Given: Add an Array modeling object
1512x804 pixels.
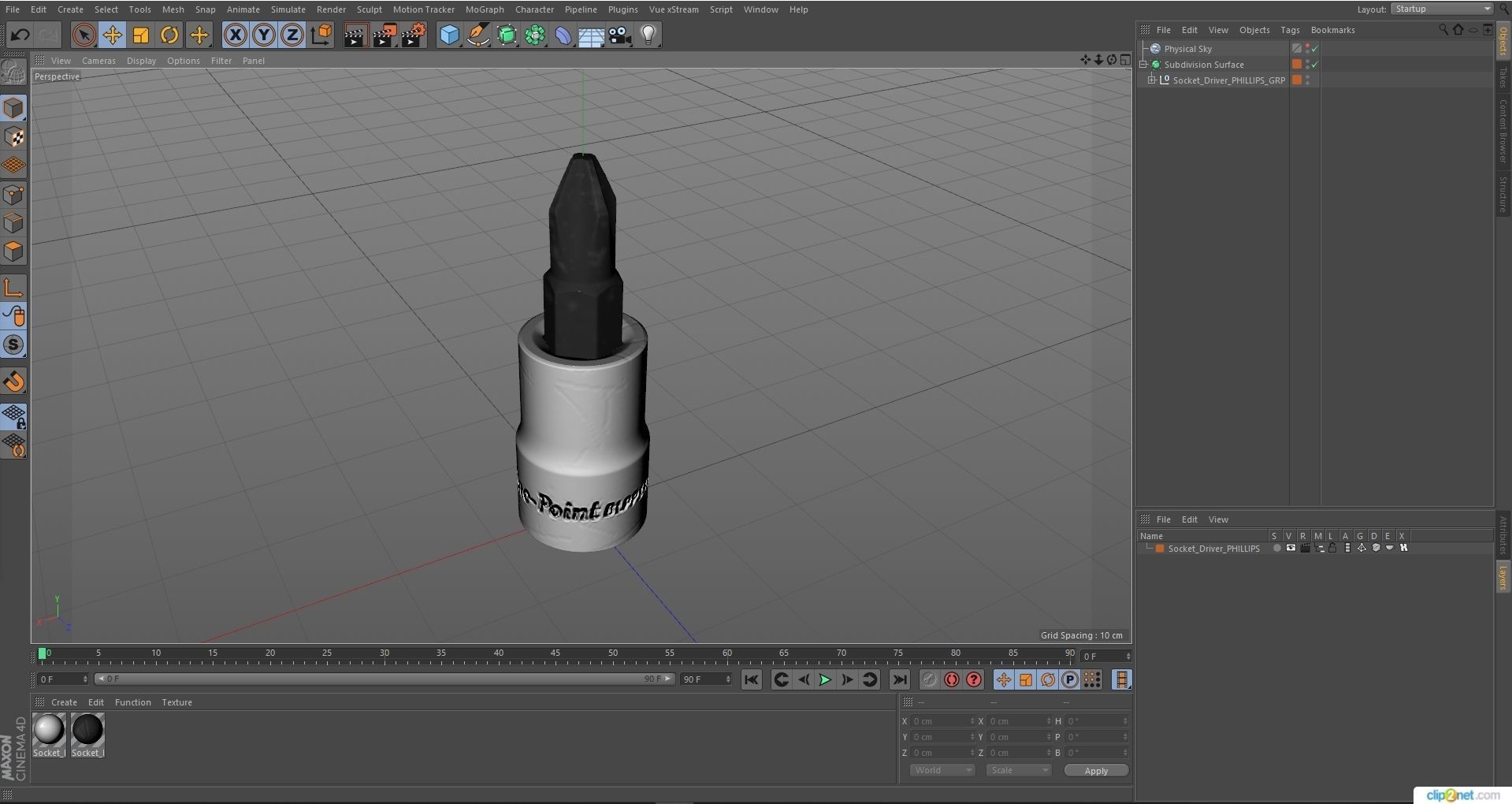Looking at the screenshot, I should pyautogui.click(x=535, y=35).
